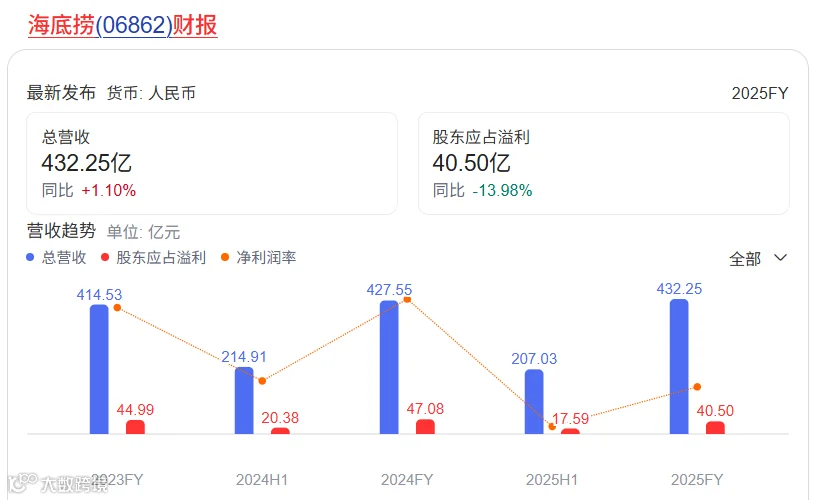Click the 最新发布 heading
Viewport: 821px width, 500px height.
pos(61,93)
